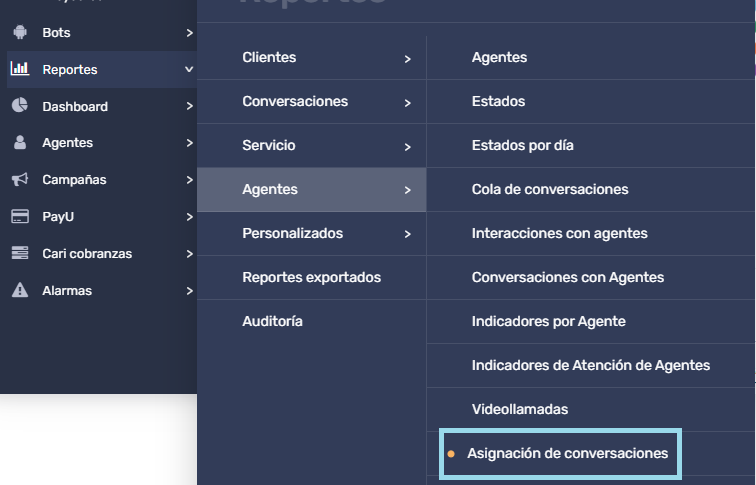The image size is (756, 485).
Task: Open the Personalizados submenu arrow
Action: tap(407, 234)
